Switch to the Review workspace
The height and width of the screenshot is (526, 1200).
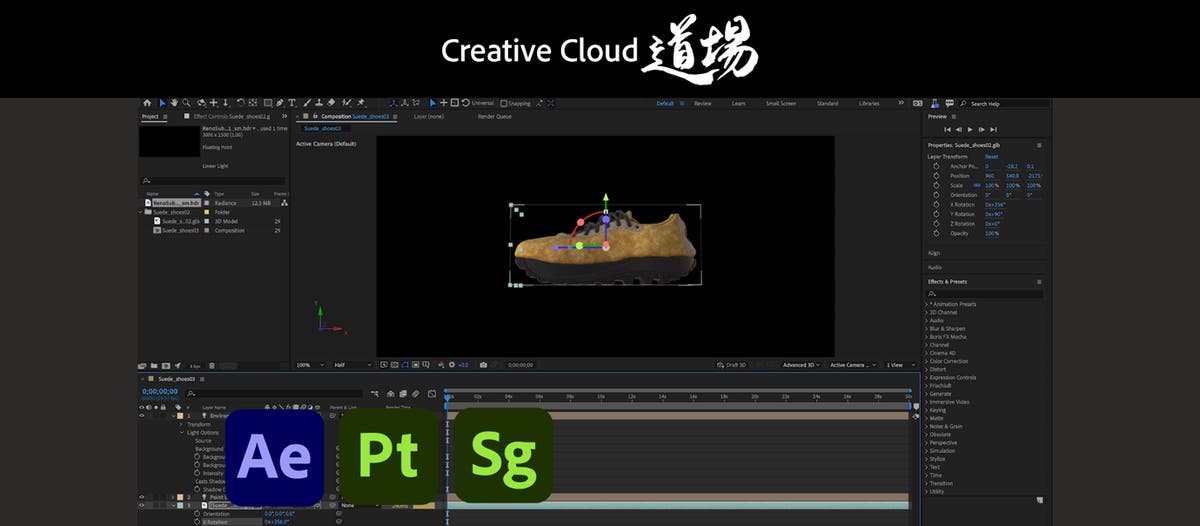[x=702, y=103]
